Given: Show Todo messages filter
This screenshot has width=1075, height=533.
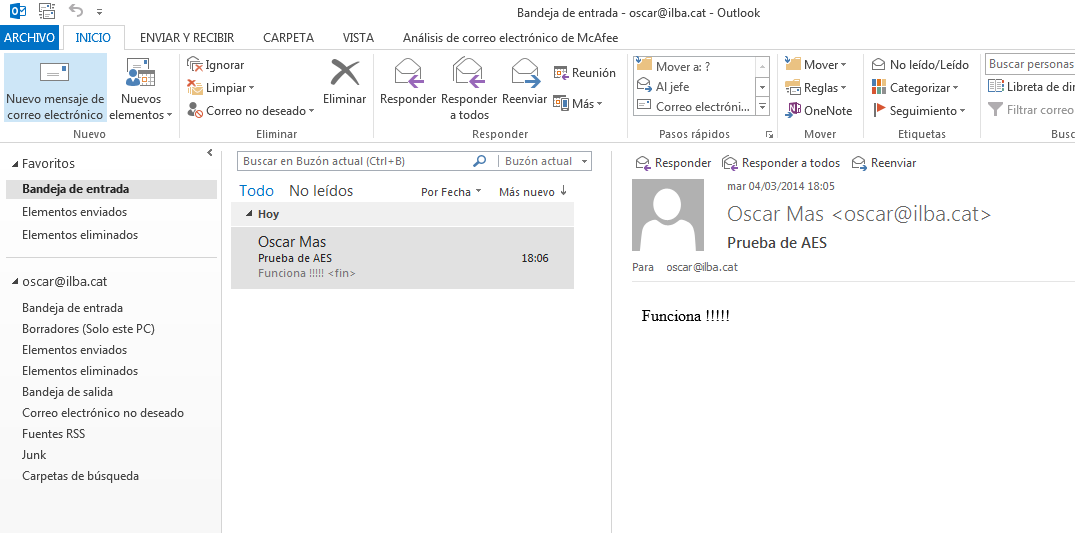Looking at the screenshot, I should click(256, 191).
